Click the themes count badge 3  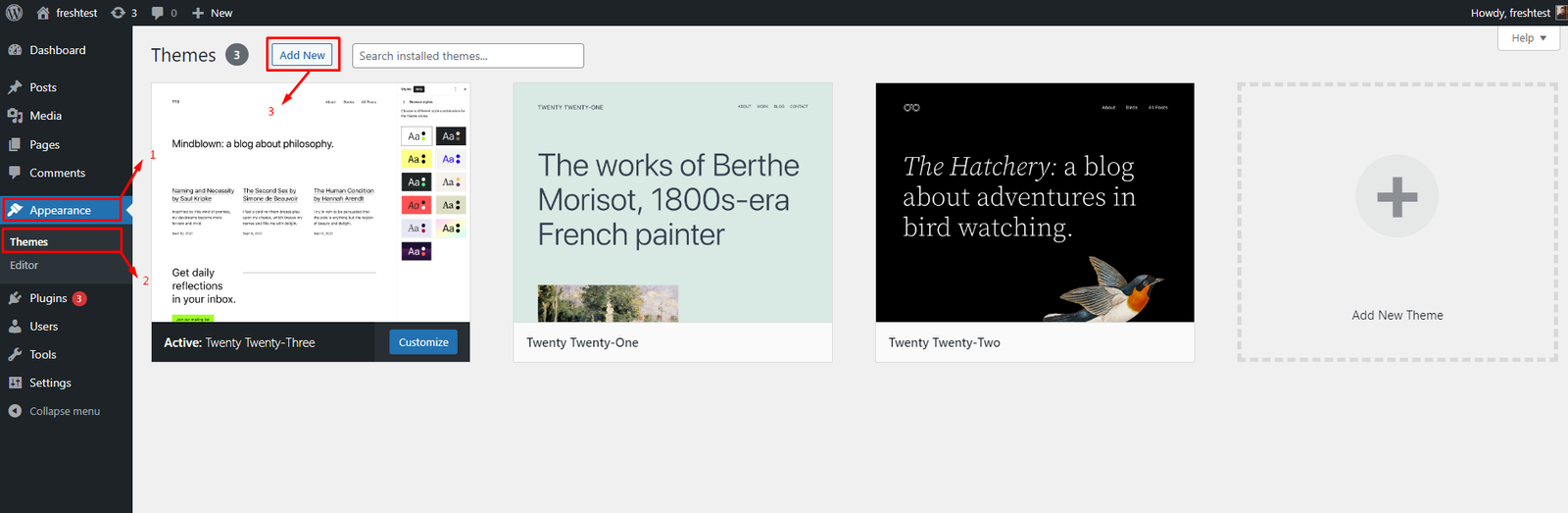(x=236, y=55)
